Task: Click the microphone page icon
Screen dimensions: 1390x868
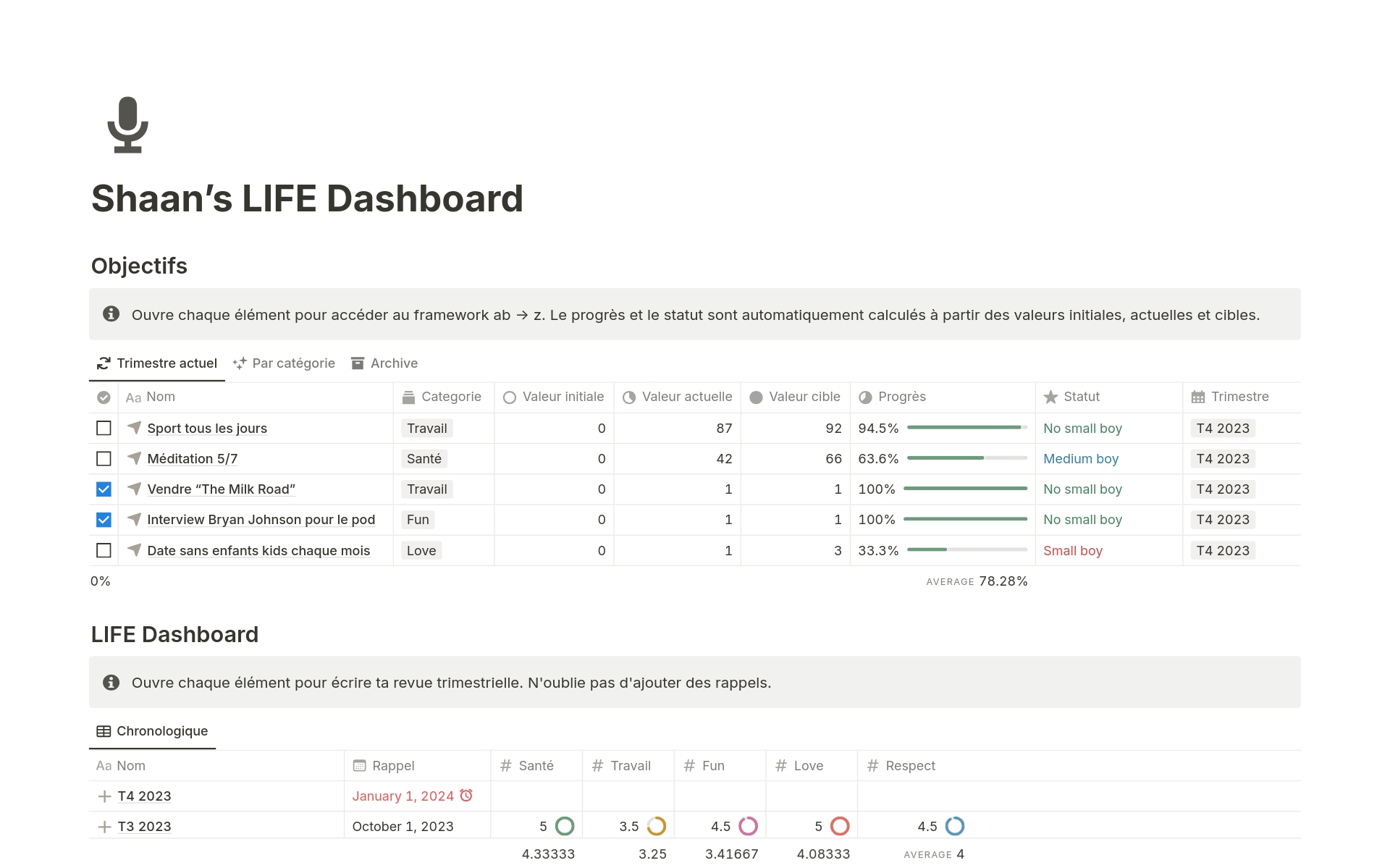Action: 128,125
